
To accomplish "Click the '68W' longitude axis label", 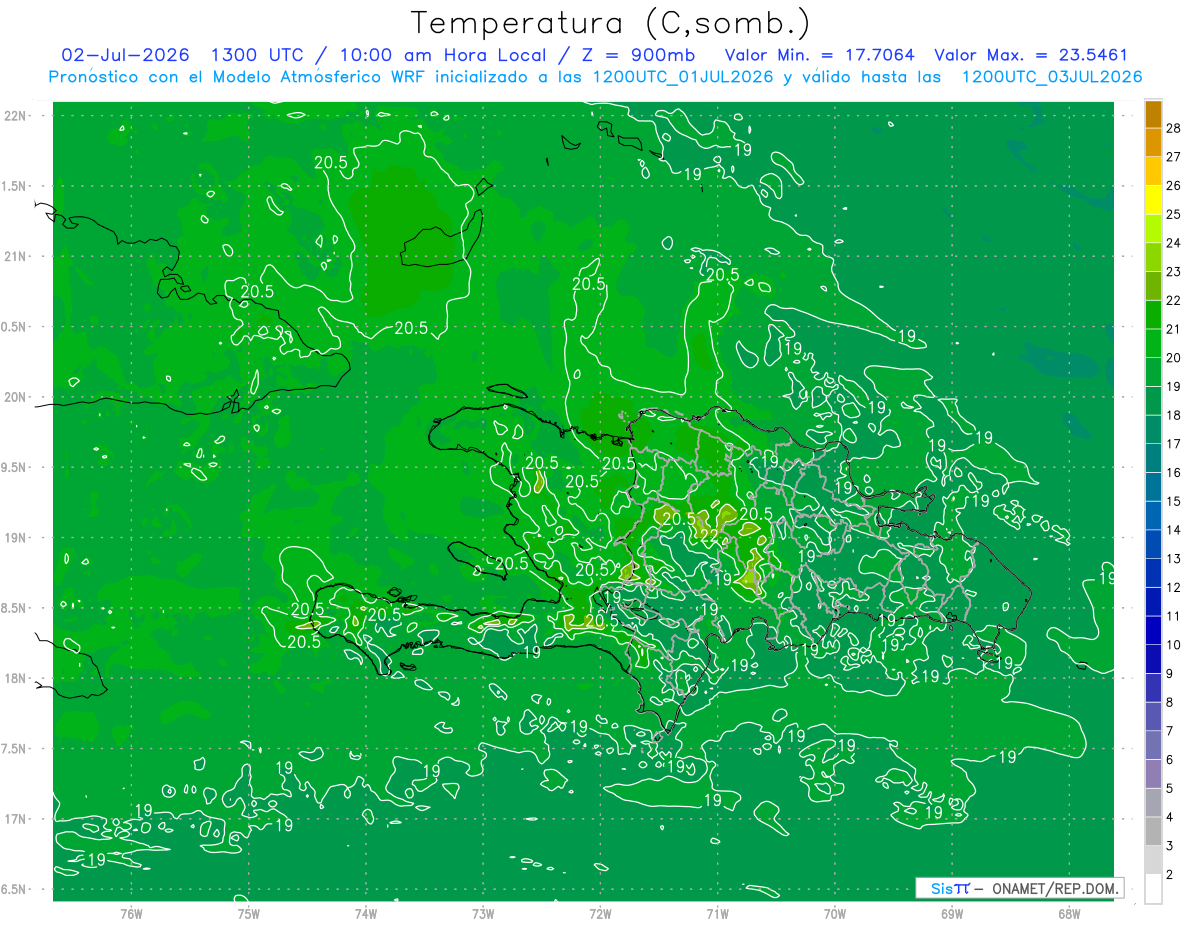I will tap(1068, 914).
